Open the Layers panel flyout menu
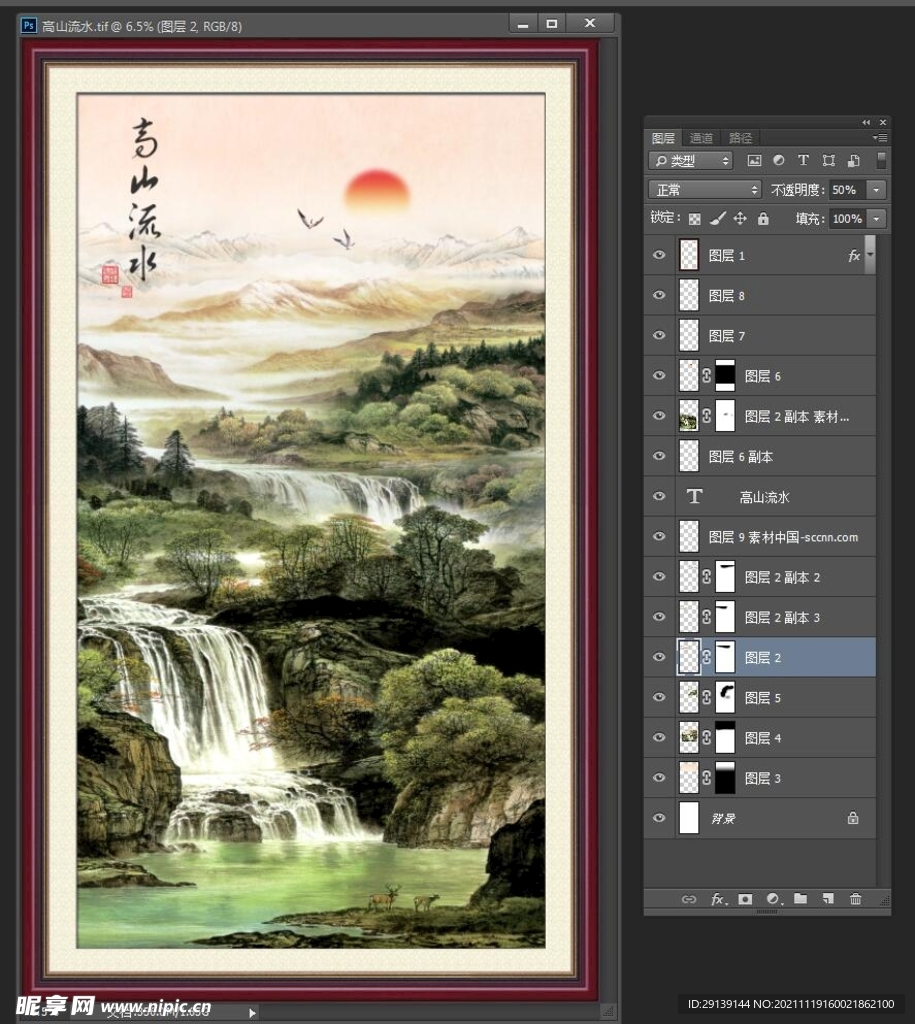Viewport: 915px width, 1024px height. [x=879, y=137]
